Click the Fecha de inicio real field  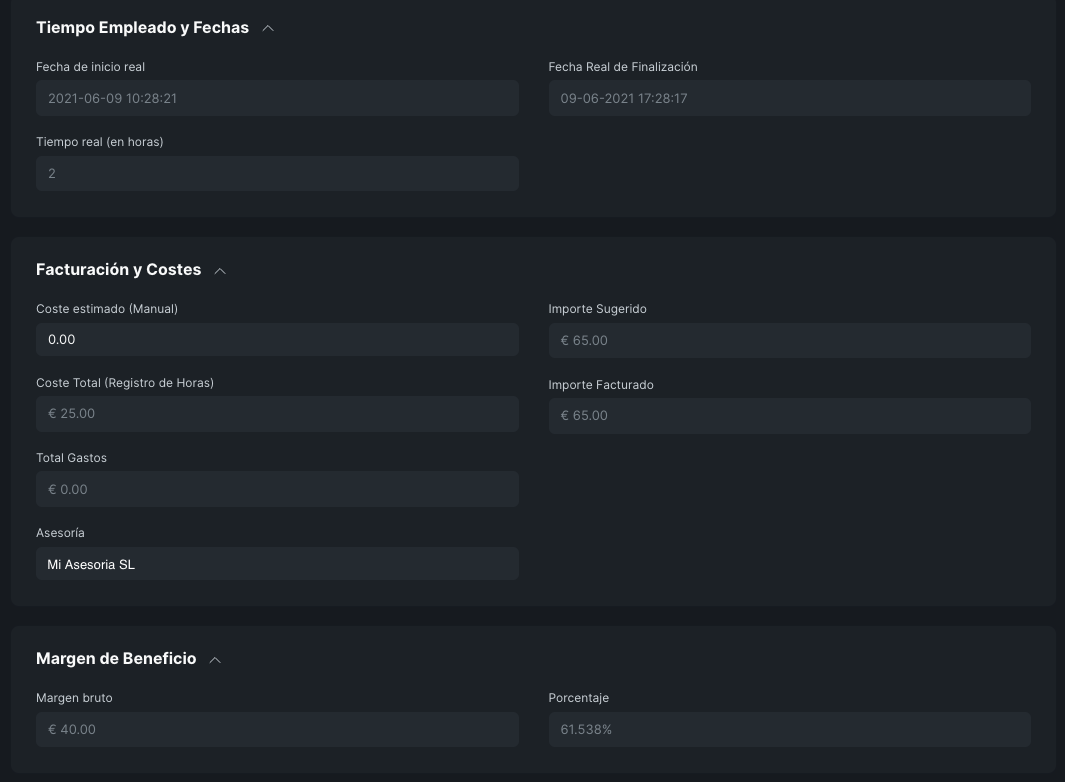coord(277,99)
